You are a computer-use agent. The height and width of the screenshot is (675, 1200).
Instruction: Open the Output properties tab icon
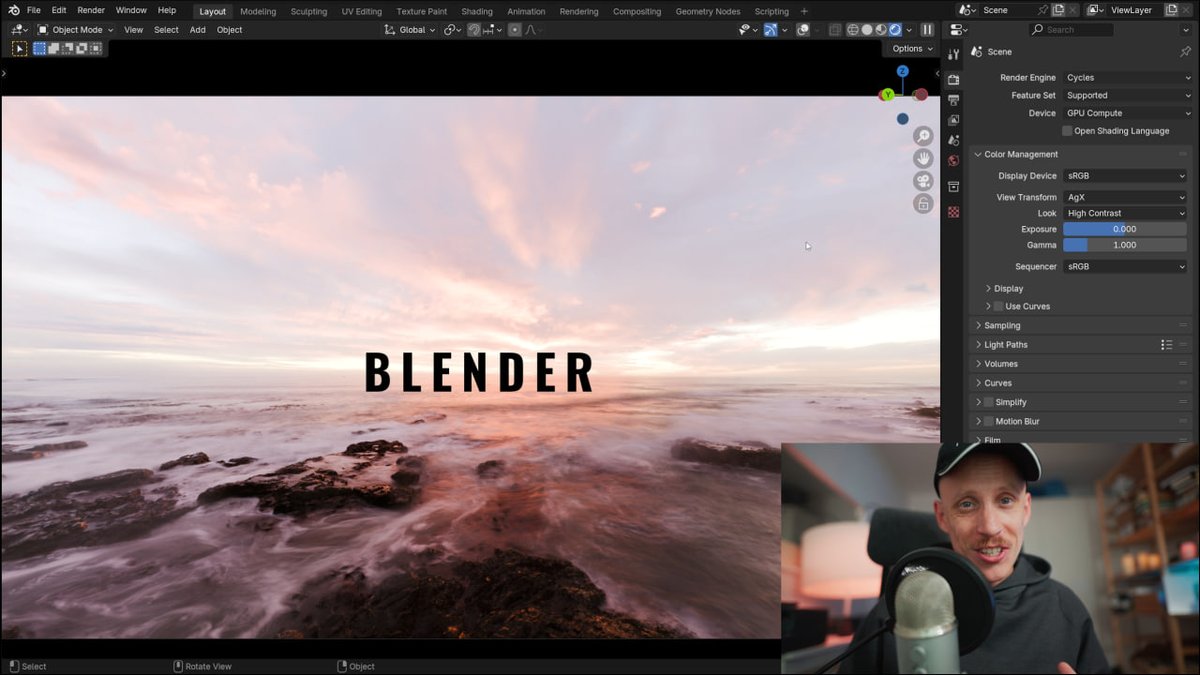coord(953,100)
